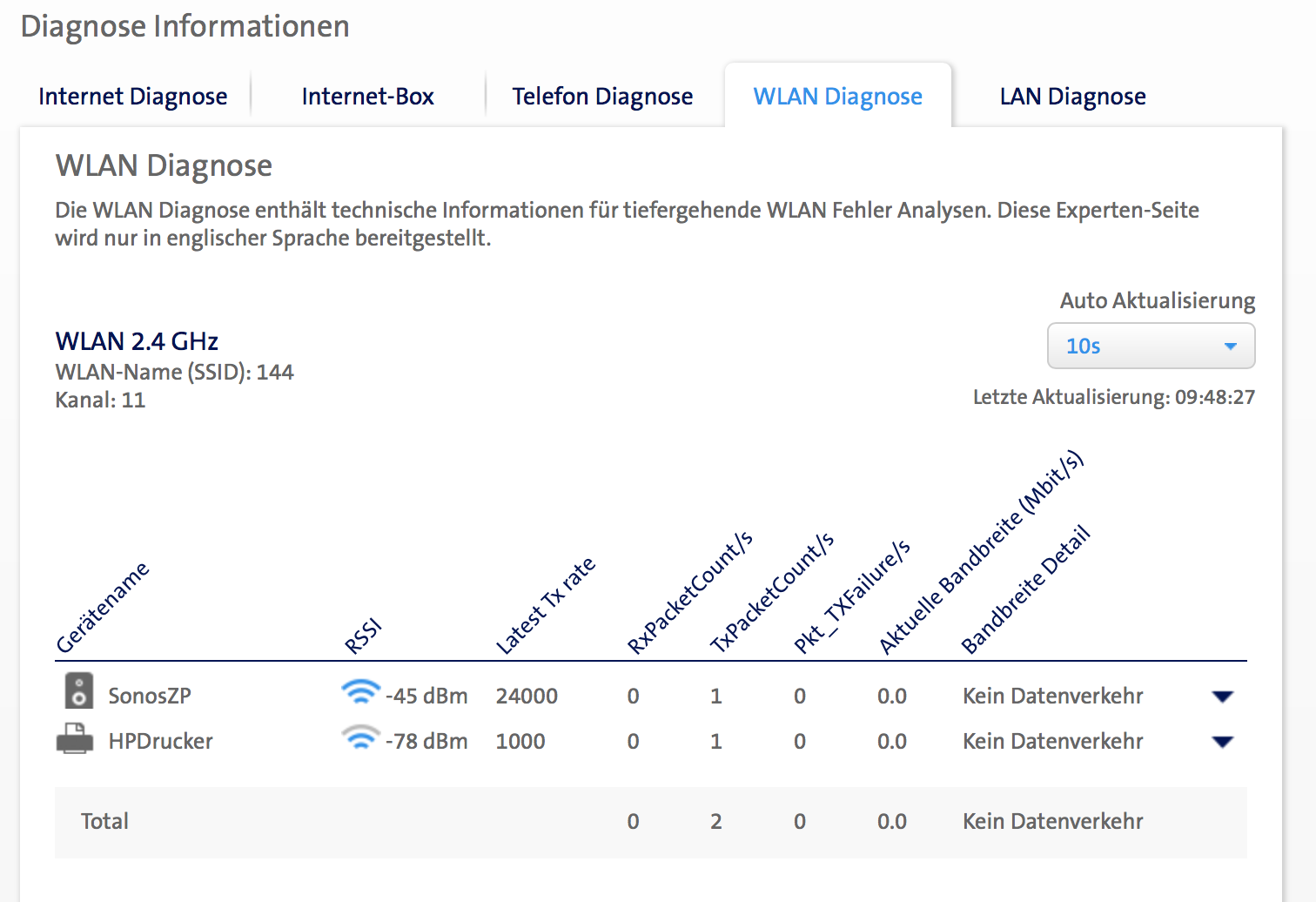Screen dimensions: 1316x902
Task: Click the Total TxPacketCount value 2
Action: pyautogui.click(x=716, y=821)
